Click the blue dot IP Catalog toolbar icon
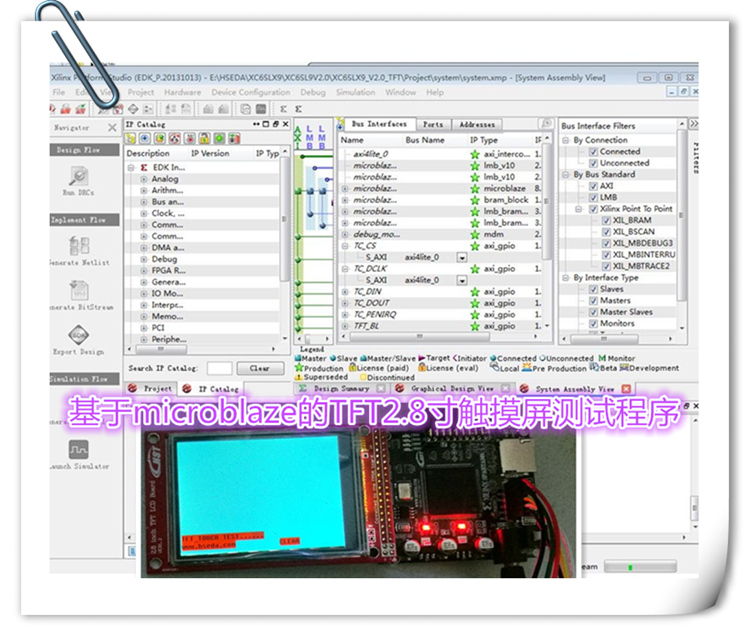 144,139
